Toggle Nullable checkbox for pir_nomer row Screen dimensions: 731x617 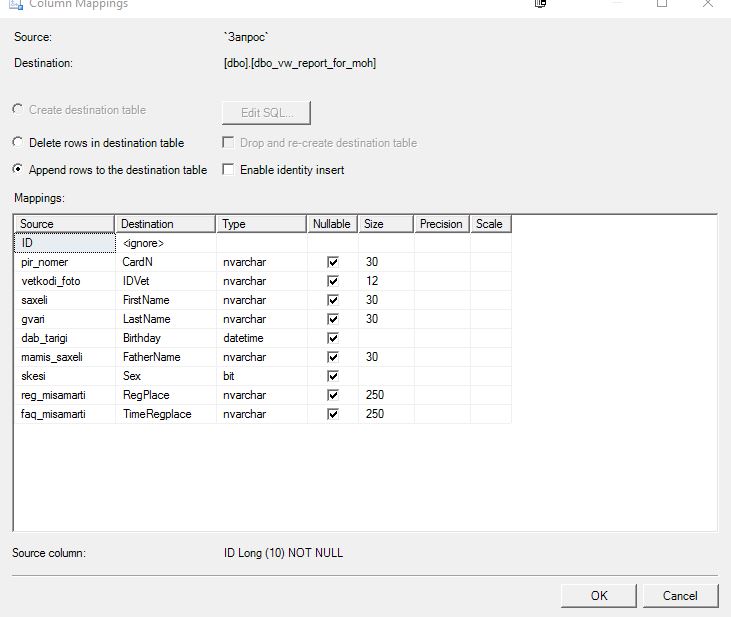click(333, 262)
